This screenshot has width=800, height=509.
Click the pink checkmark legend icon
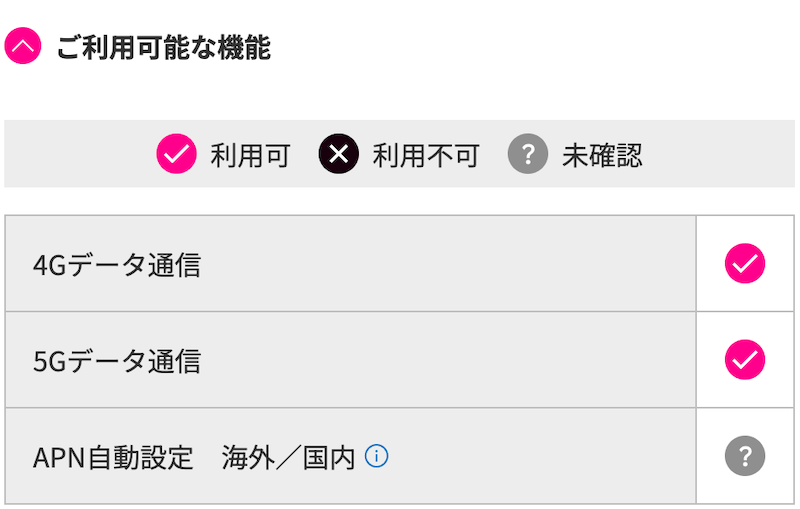click(177, 154)
